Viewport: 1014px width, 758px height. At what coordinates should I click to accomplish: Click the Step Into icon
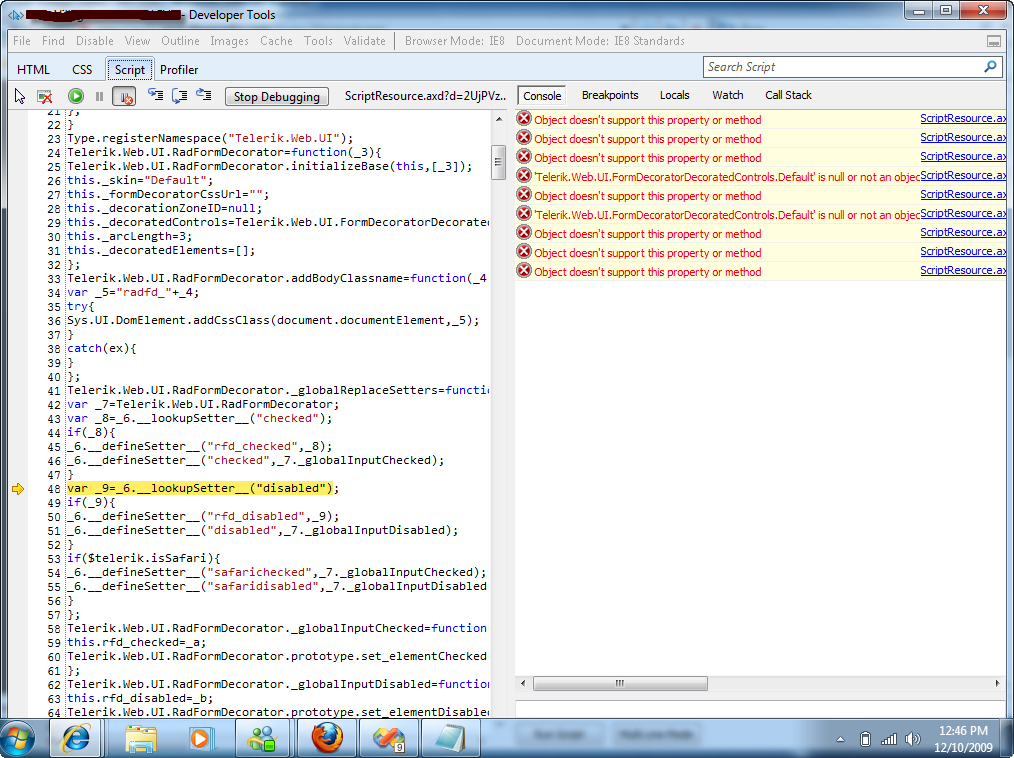pos(155,96)
